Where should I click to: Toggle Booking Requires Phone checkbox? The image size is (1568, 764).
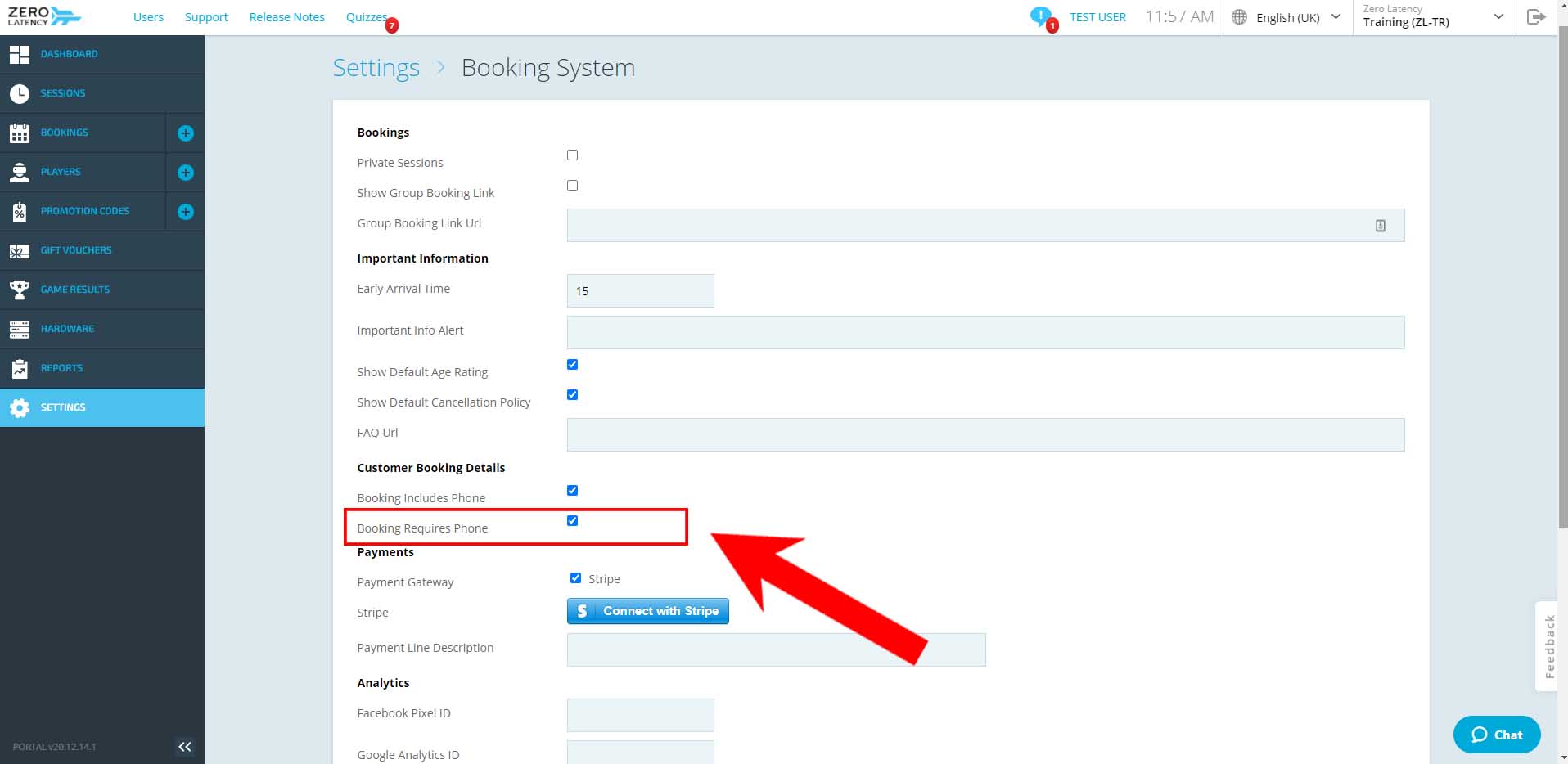click(x=572, y=521)
